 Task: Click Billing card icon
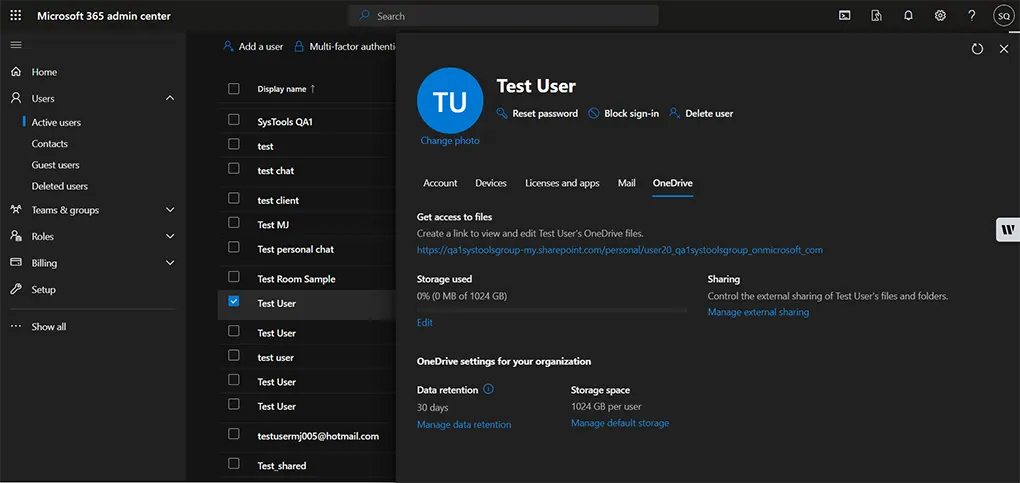point(16,263)
